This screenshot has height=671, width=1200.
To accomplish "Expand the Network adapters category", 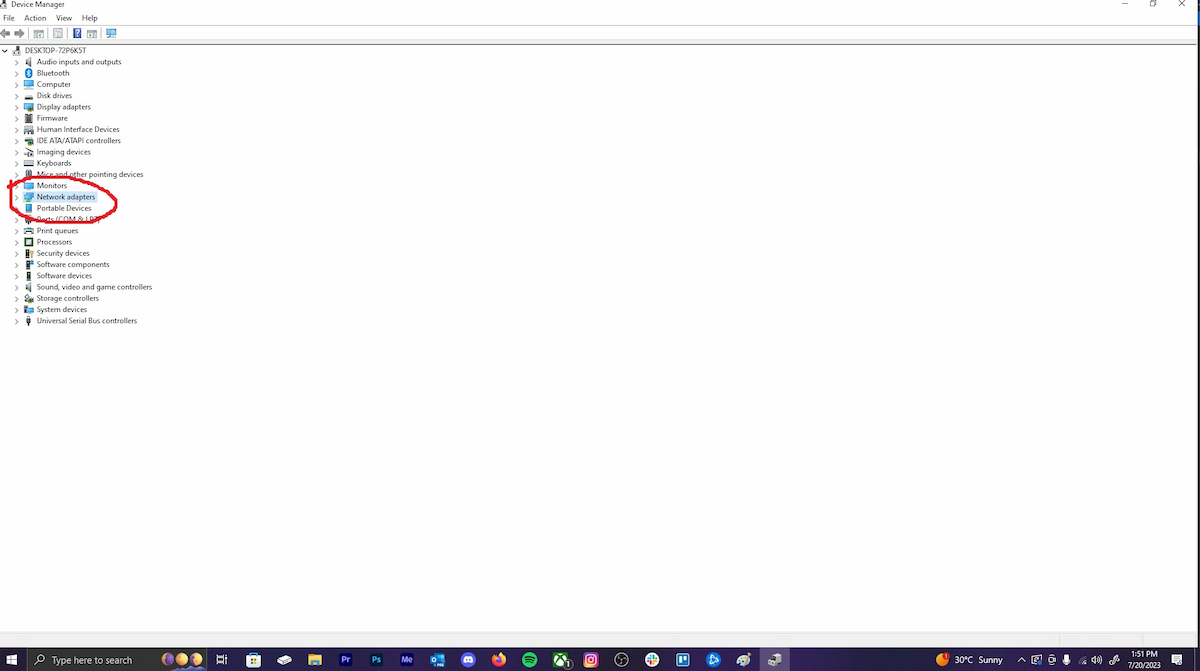I will [17, 197].
